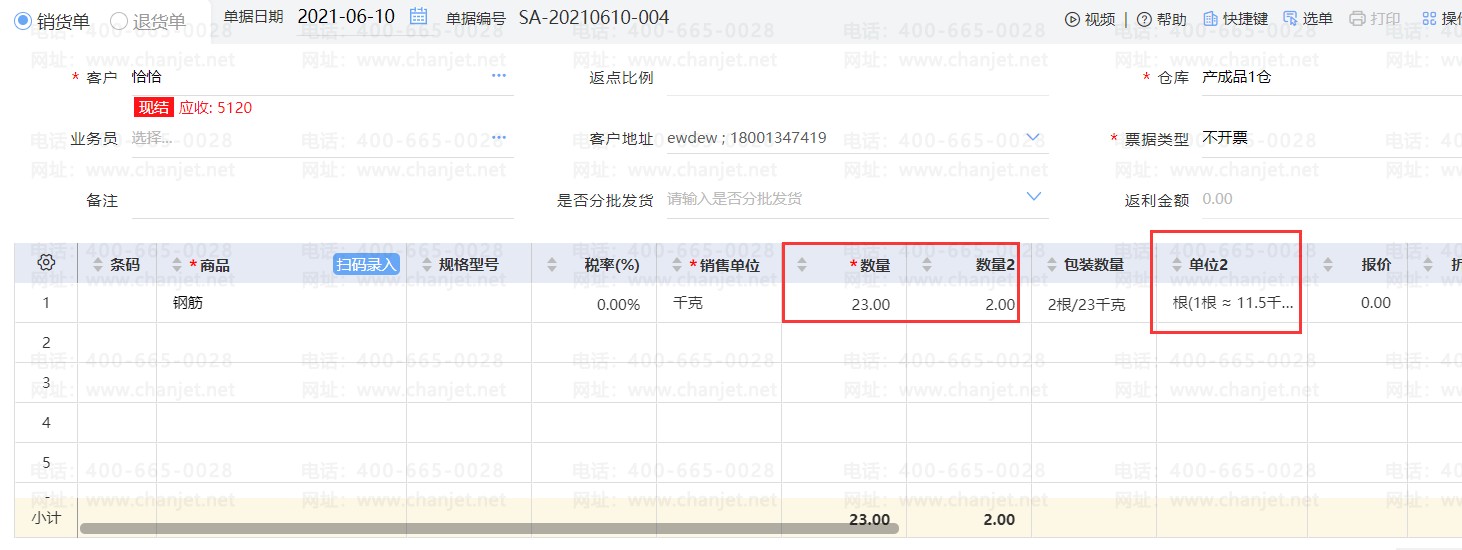Screen dimensions: 1462x550
Task: Open the 票据类型 field 不开票
Action: coord(1330,138)
